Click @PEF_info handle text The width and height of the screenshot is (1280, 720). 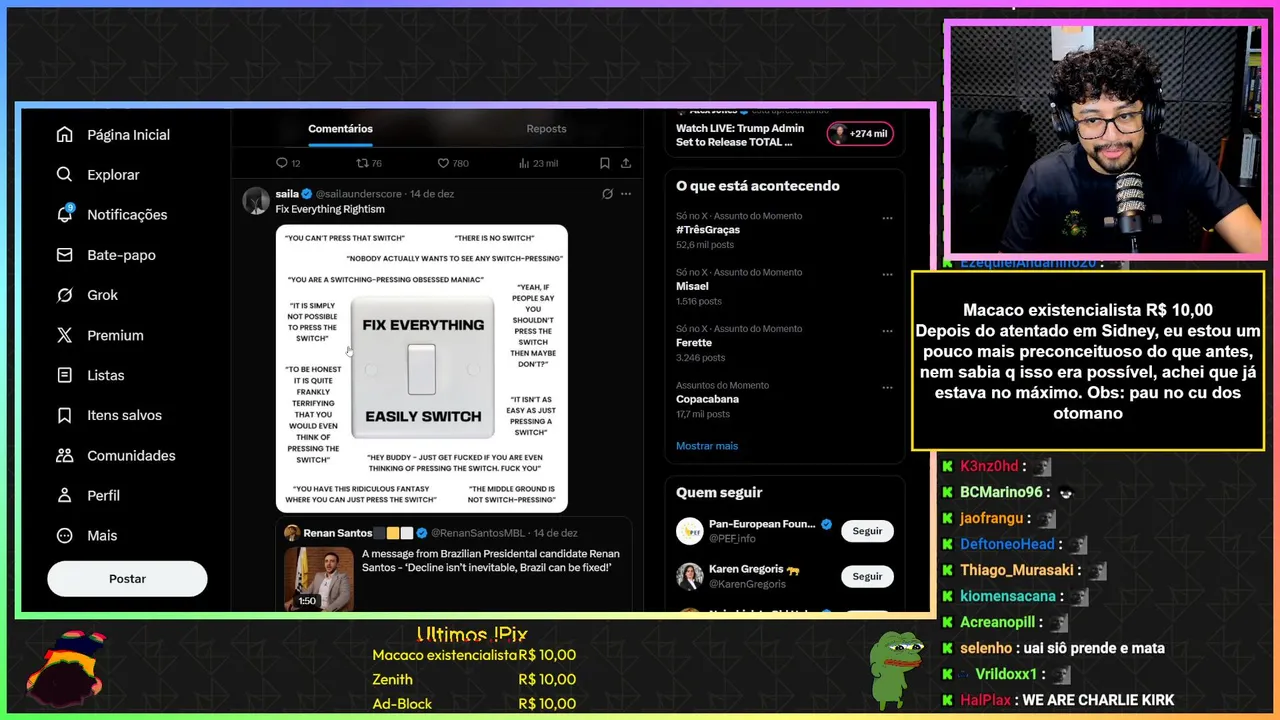pos(732,539)
